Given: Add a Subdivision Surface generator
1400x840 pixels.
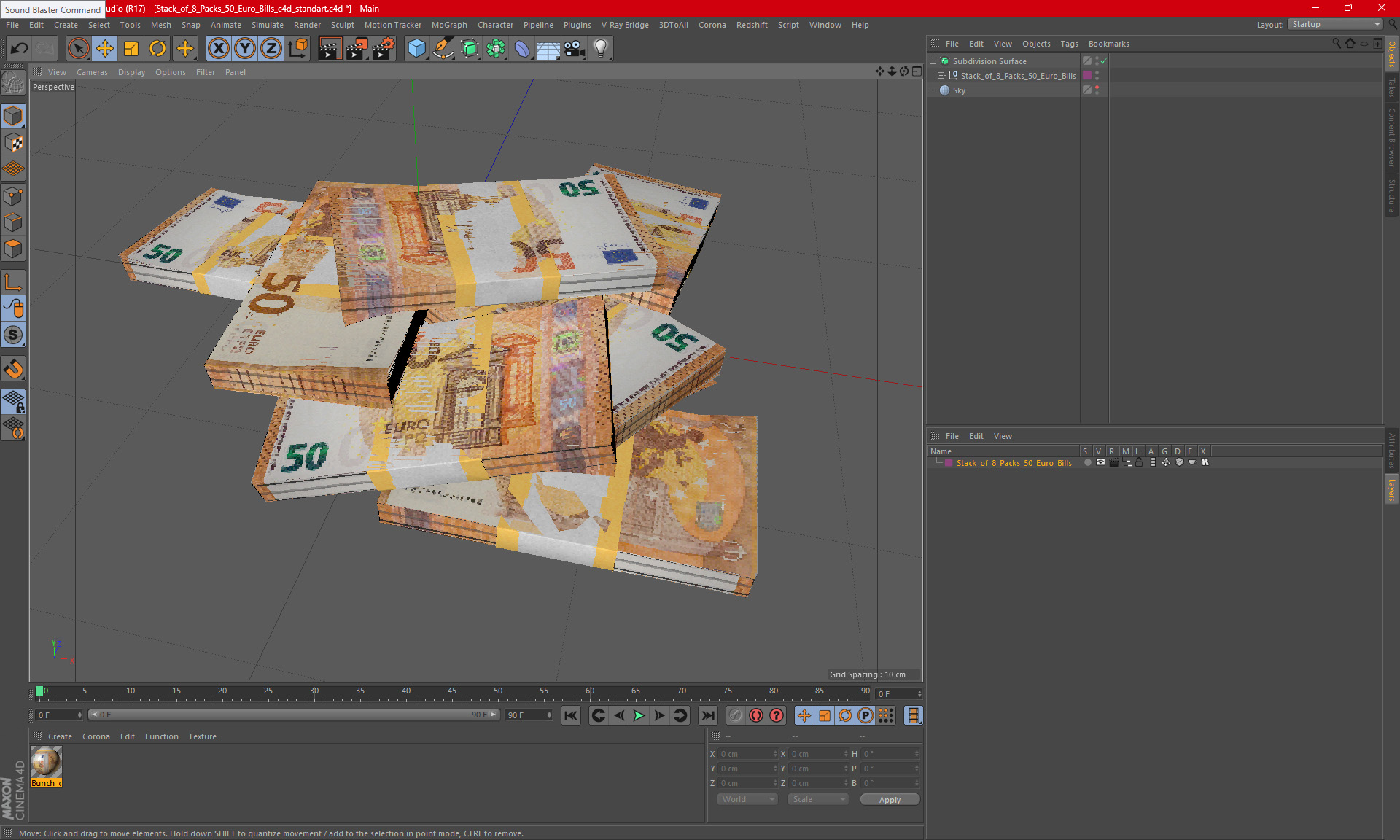Looking at the screenshot, I should pos(470,48).
